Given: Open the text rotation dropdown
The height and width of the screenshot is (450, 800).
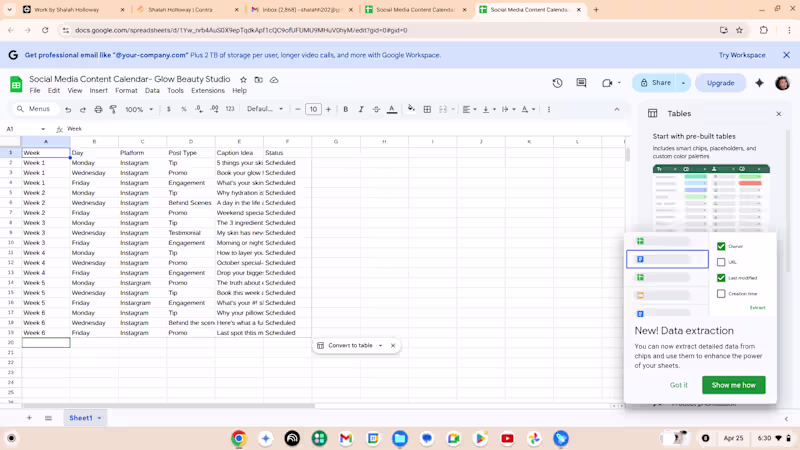Looking at the screenshot, I should (528, 109).
